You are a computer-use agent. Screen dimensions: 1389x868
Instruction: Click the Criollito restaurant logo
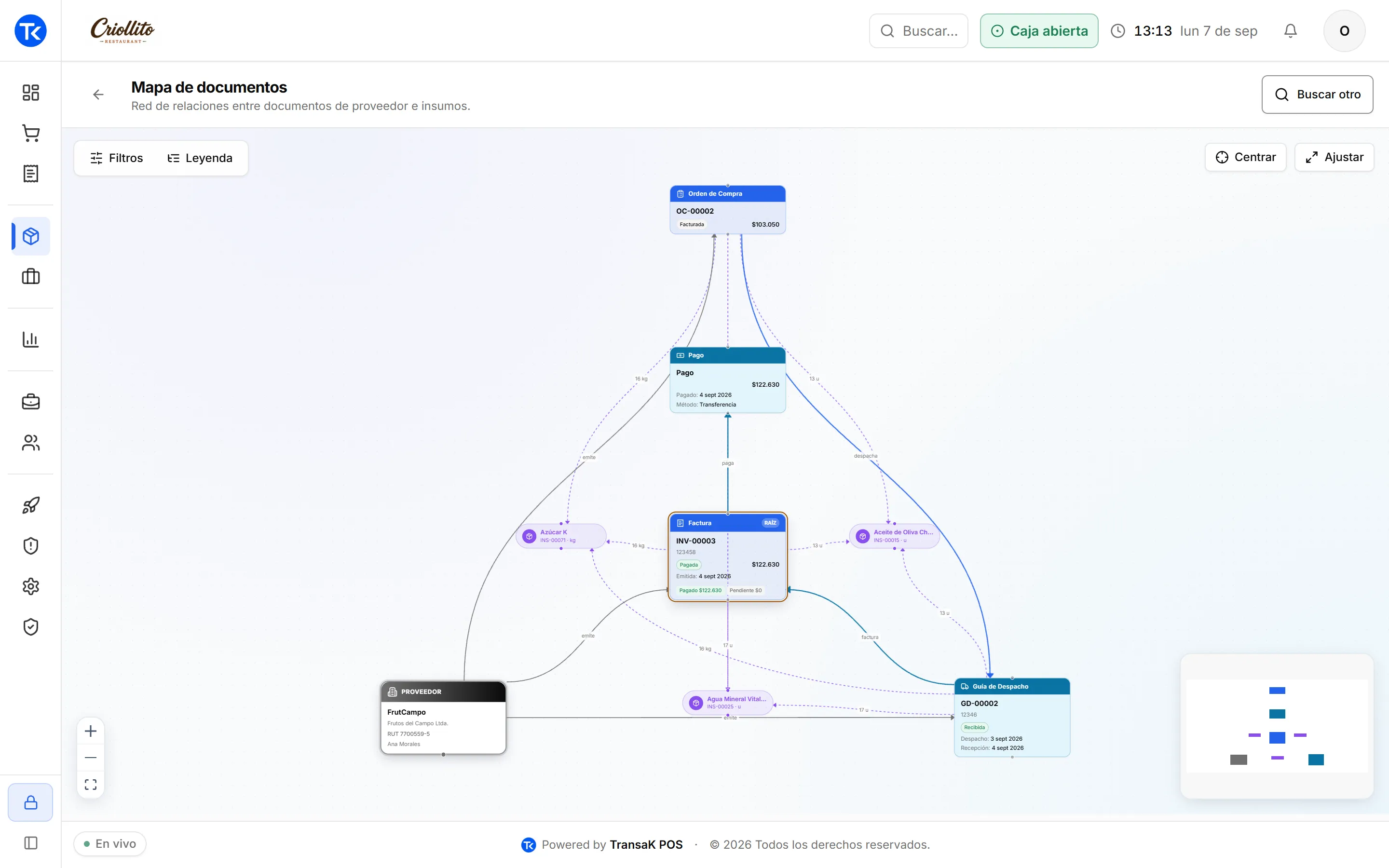pos(122,30)
